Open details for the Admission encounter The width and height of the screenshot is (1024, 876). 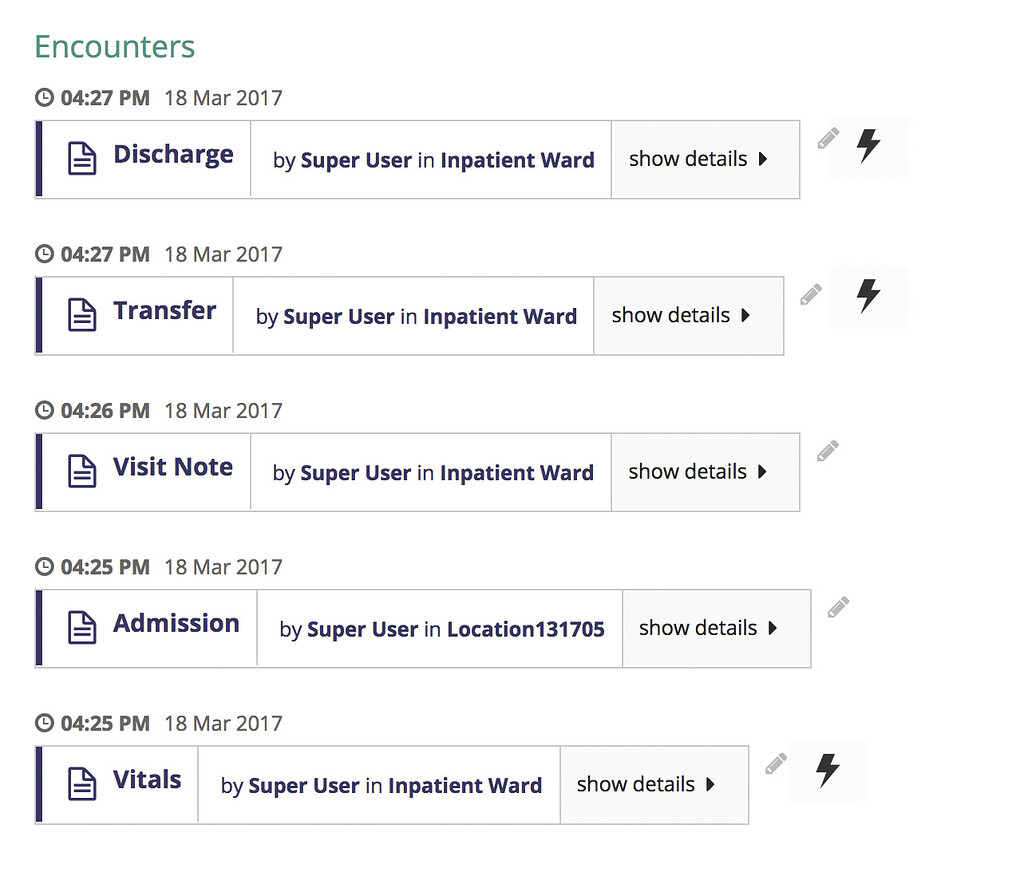point(716,628)
